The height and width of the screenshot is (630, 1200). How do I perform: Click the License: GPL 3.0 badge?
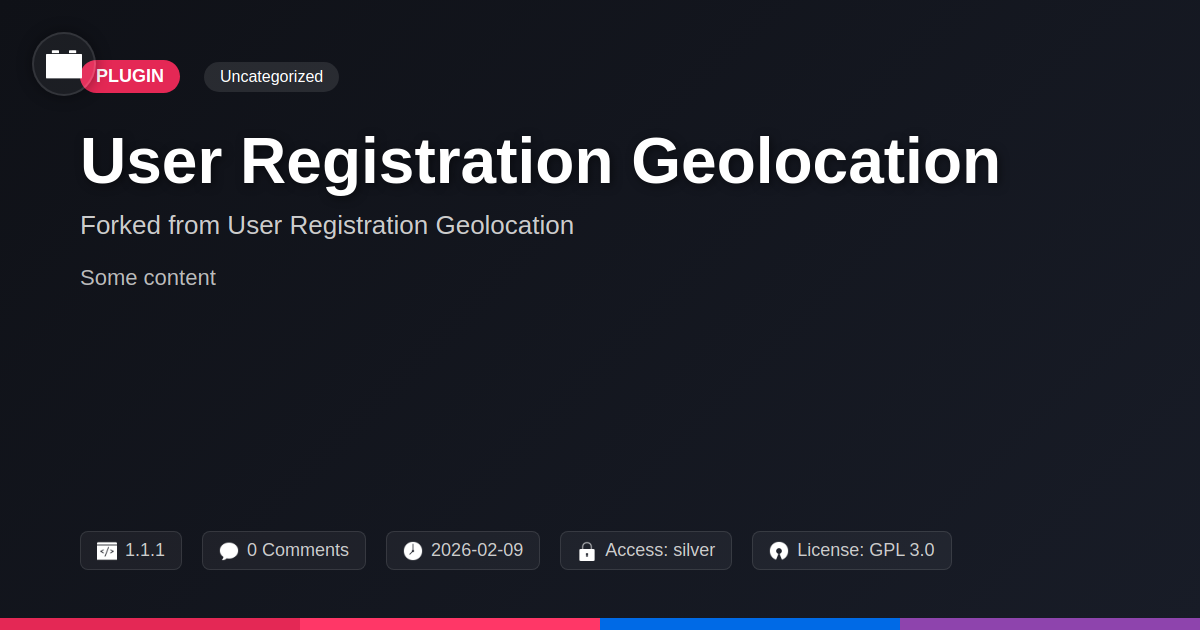tap(866, 550)
